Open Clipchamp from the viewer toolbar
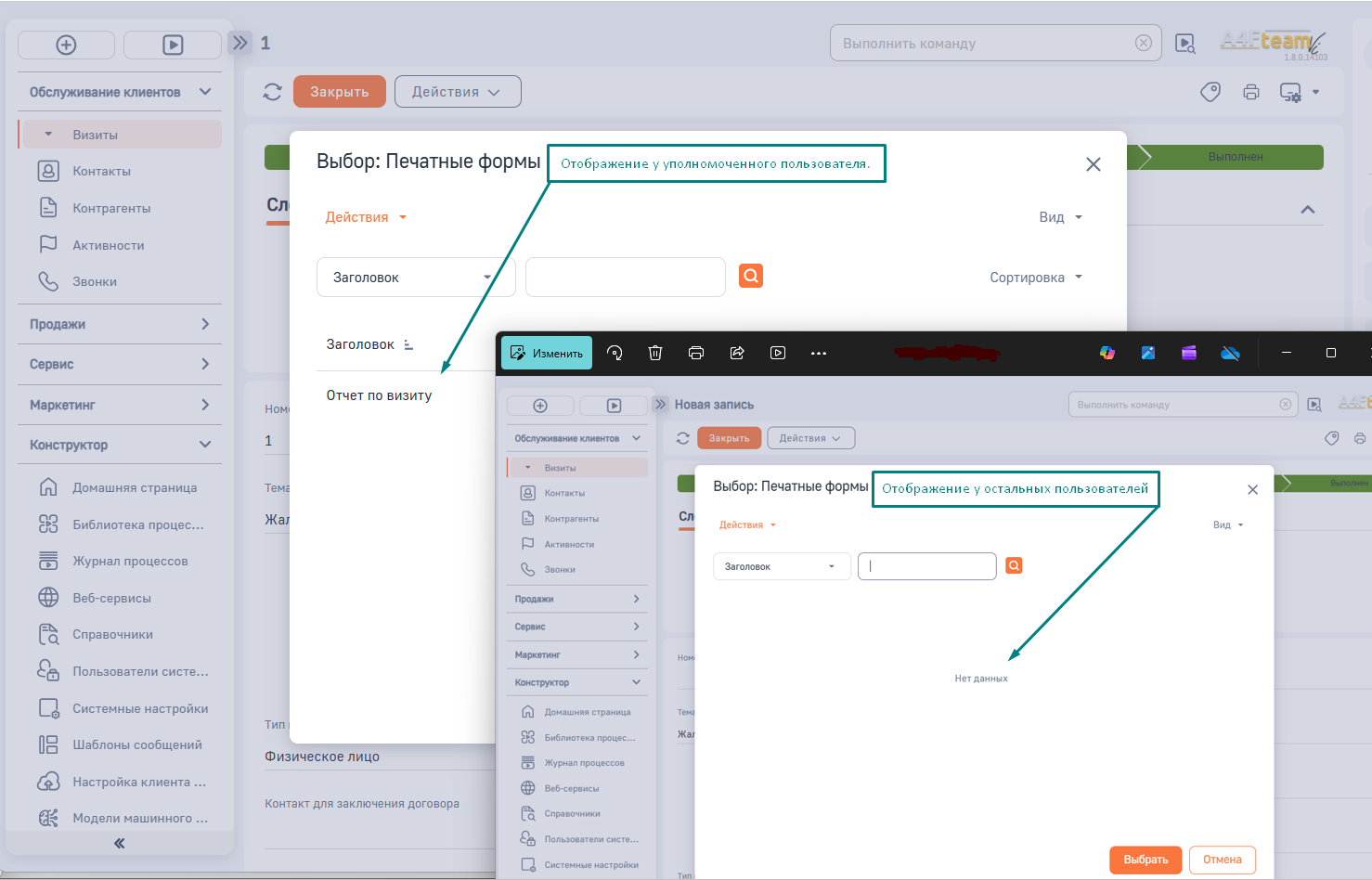 coord(1189,353)
